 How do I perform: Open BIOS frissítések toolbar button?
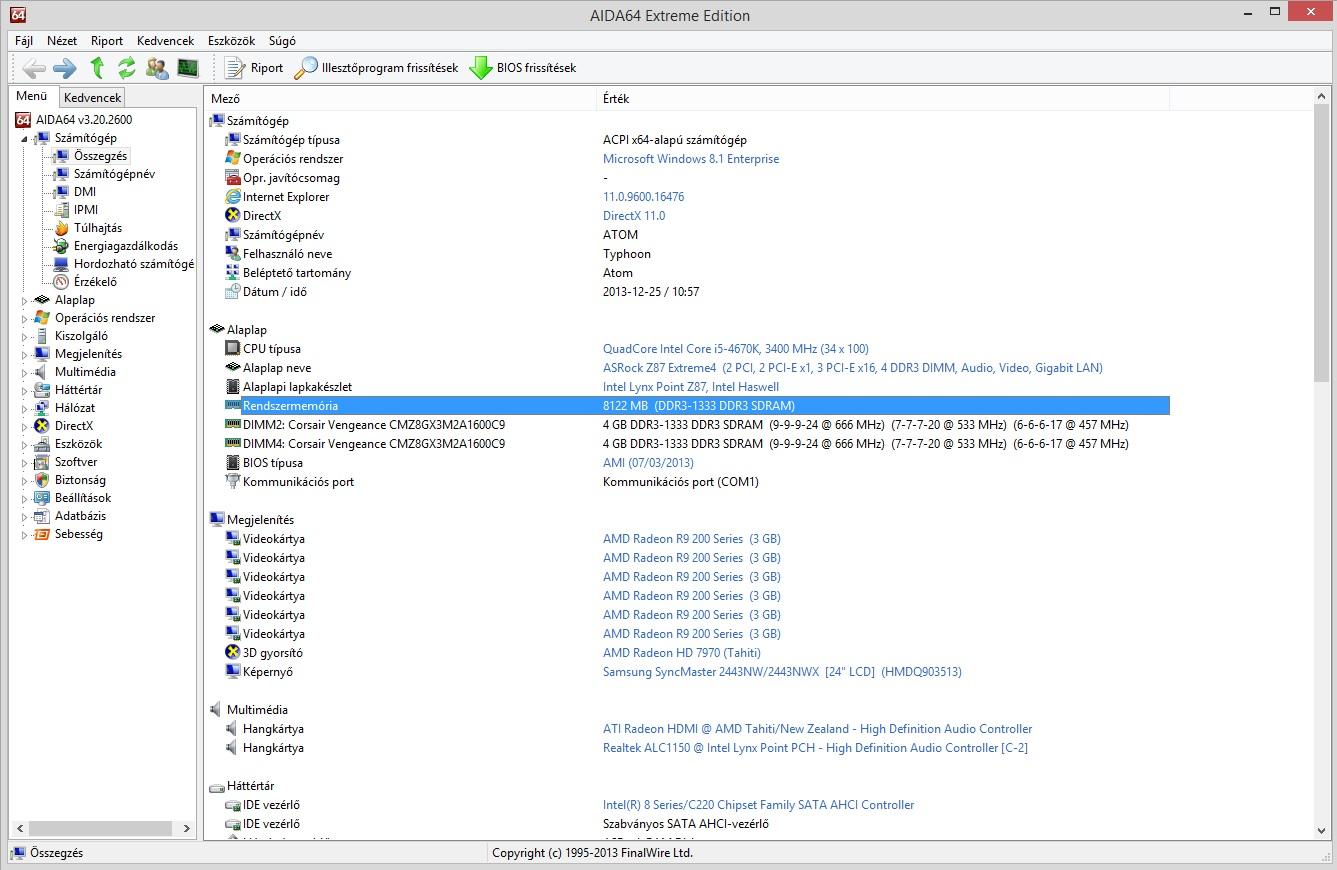pyautogui.click(x=523, y=68)
